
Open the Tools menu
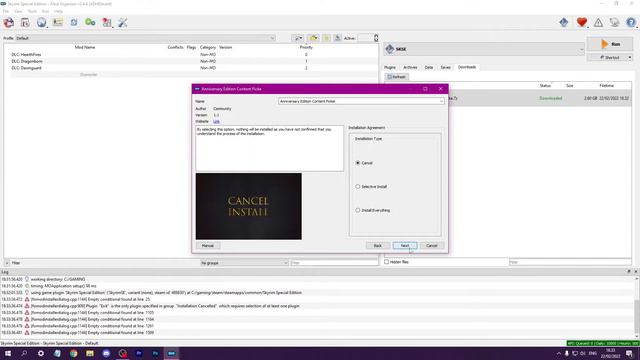(32, 11)
